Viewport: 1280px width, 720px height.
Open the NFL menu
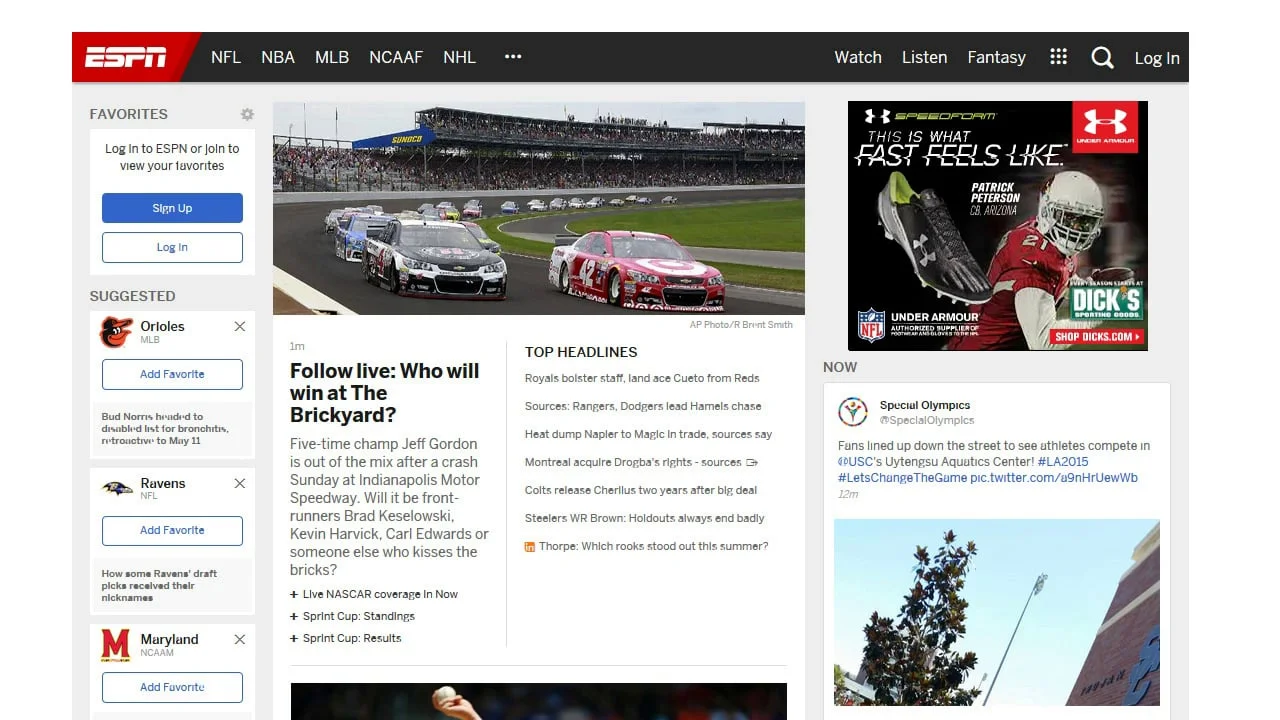click(x=226, y=57)
